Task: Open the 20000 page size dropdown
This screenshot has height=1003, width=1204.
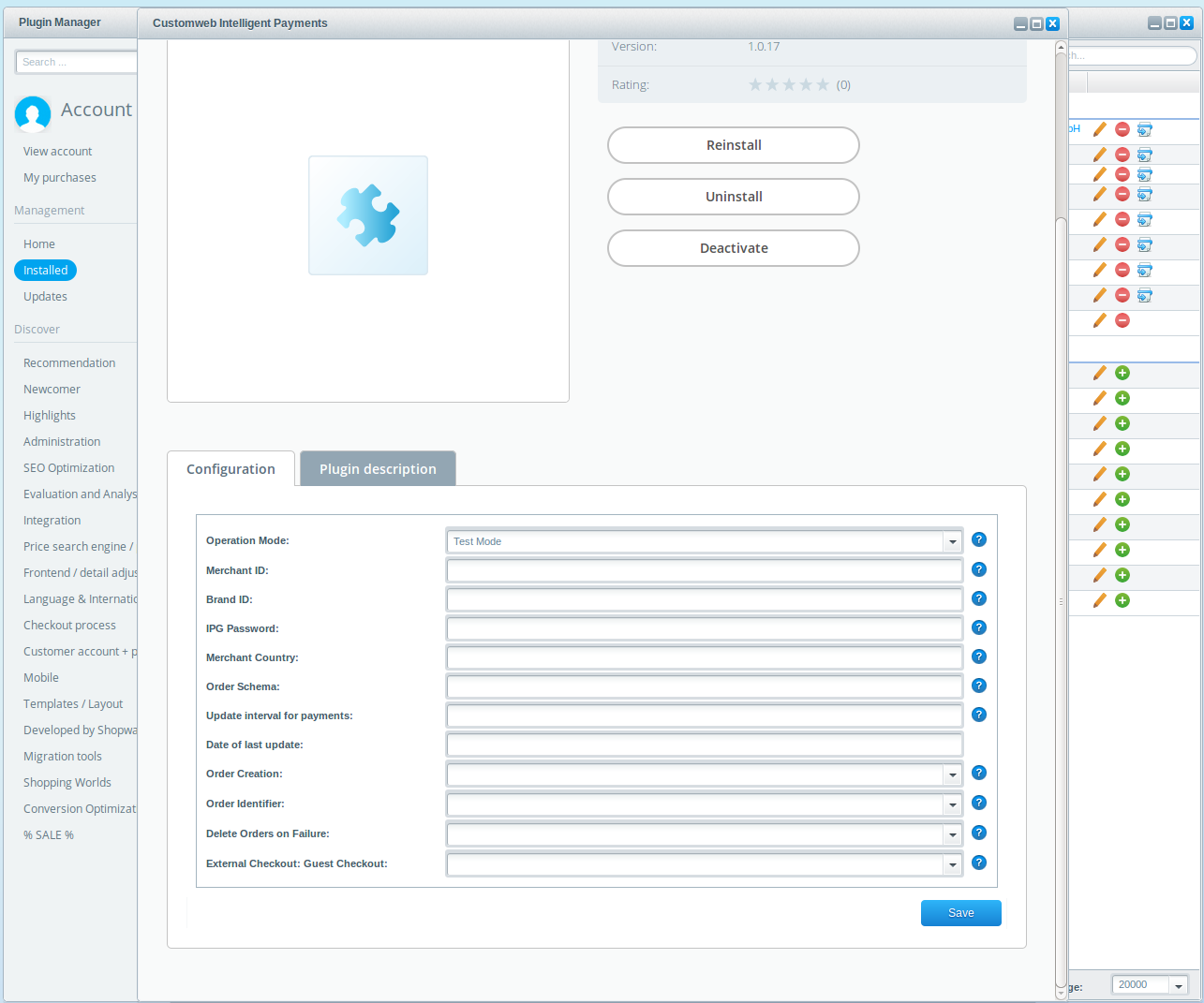Action: [1179, 985]
